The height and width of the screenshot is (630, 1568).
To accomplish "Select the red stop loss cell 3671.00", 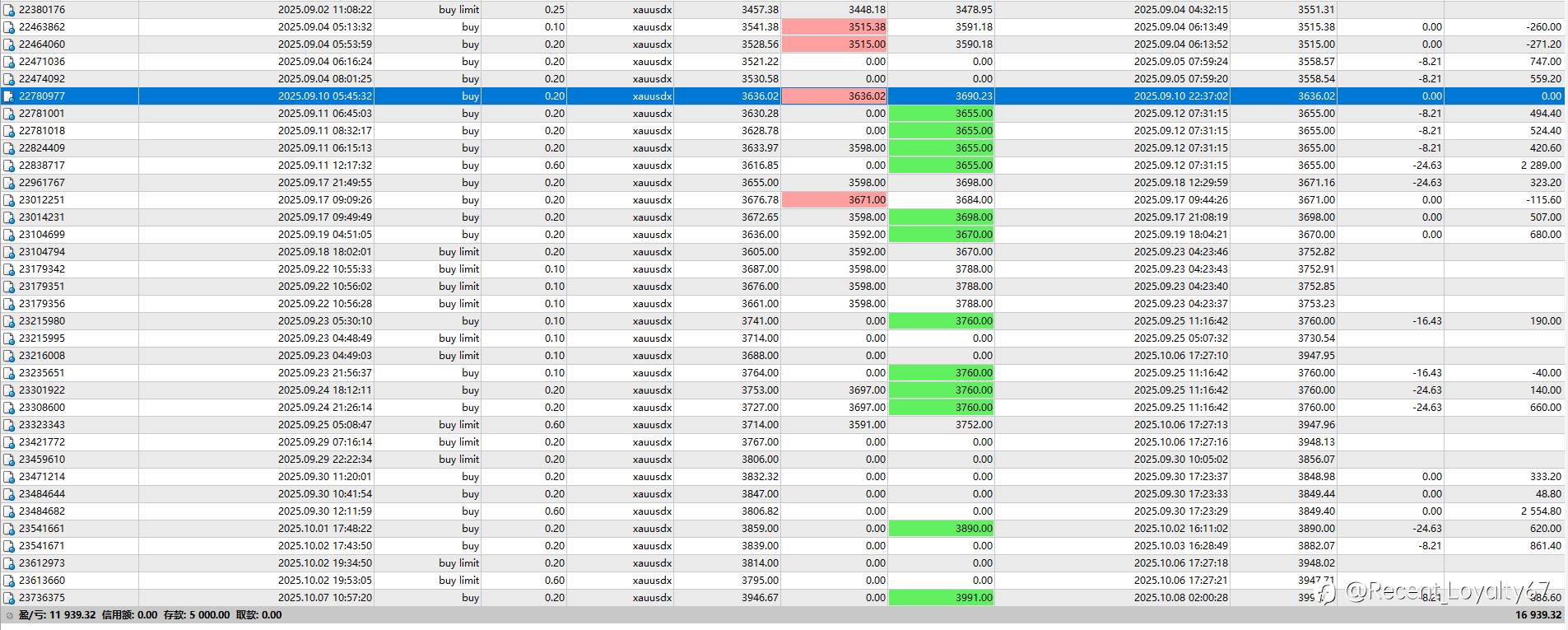I will [x=834, y=200].
